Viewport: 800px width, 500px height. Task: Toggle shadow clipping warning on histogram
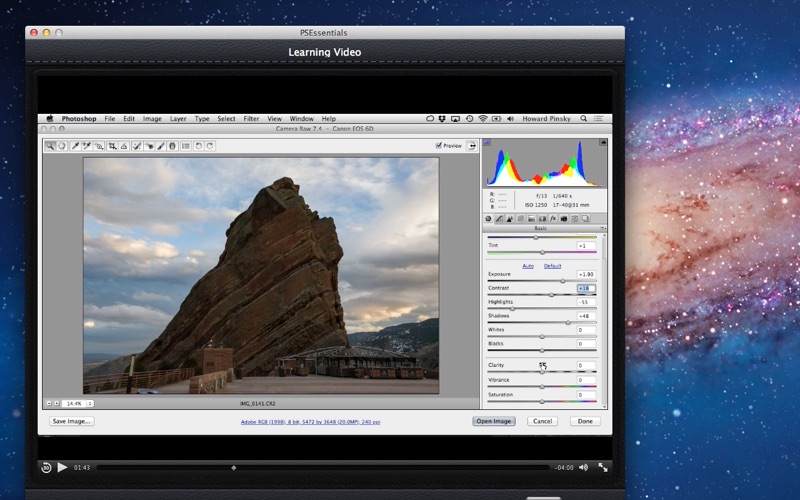click(x=487, y=142)
